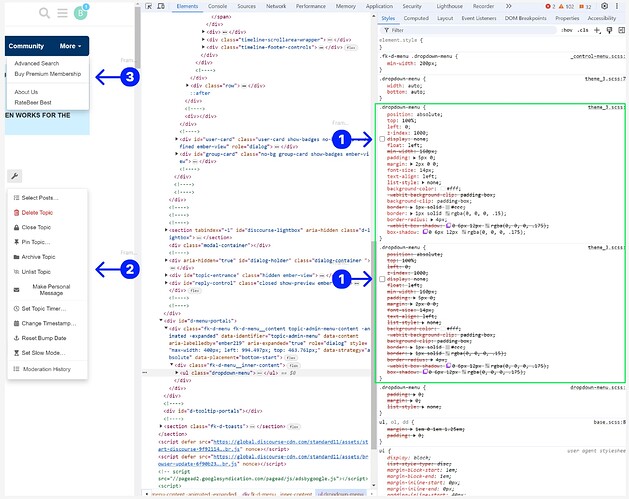This screenshot has height=499, width=629.
Task: Click the wrench topic admin button
Action: [15, 176]
